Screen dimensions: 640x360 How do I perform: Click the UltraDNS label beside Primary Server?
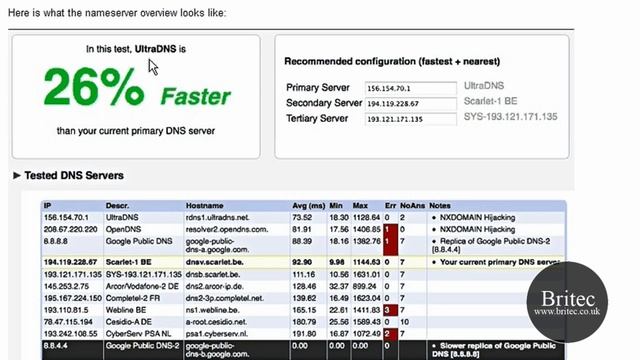tap(484, 86)
